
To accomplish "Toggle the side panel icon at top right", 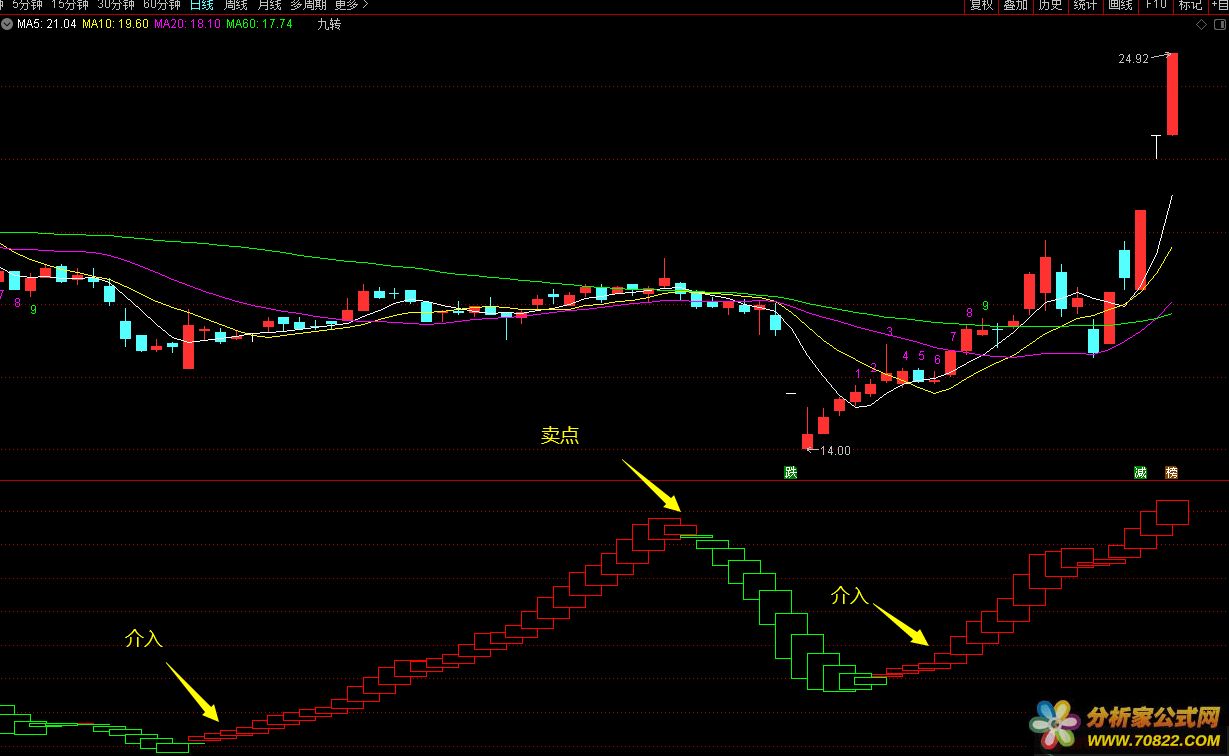I will [1217, 24].
